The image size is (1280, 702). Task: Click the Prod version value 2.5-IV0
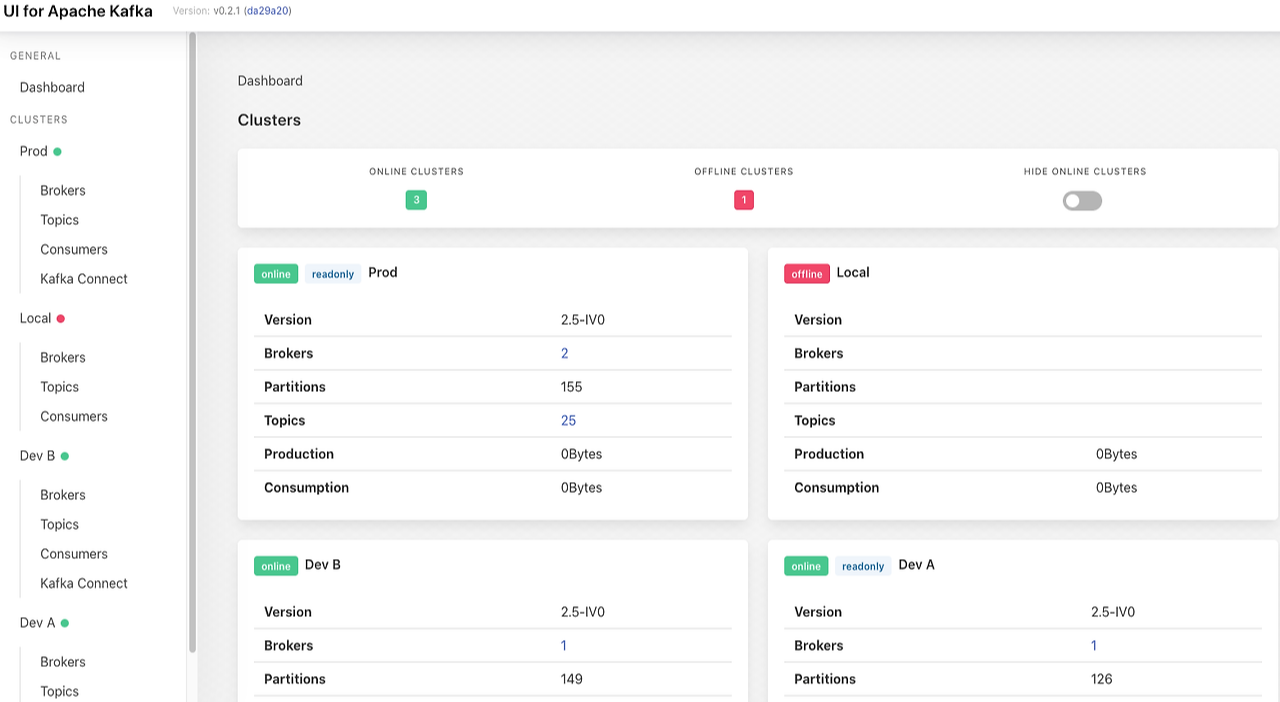click(583, 320)
